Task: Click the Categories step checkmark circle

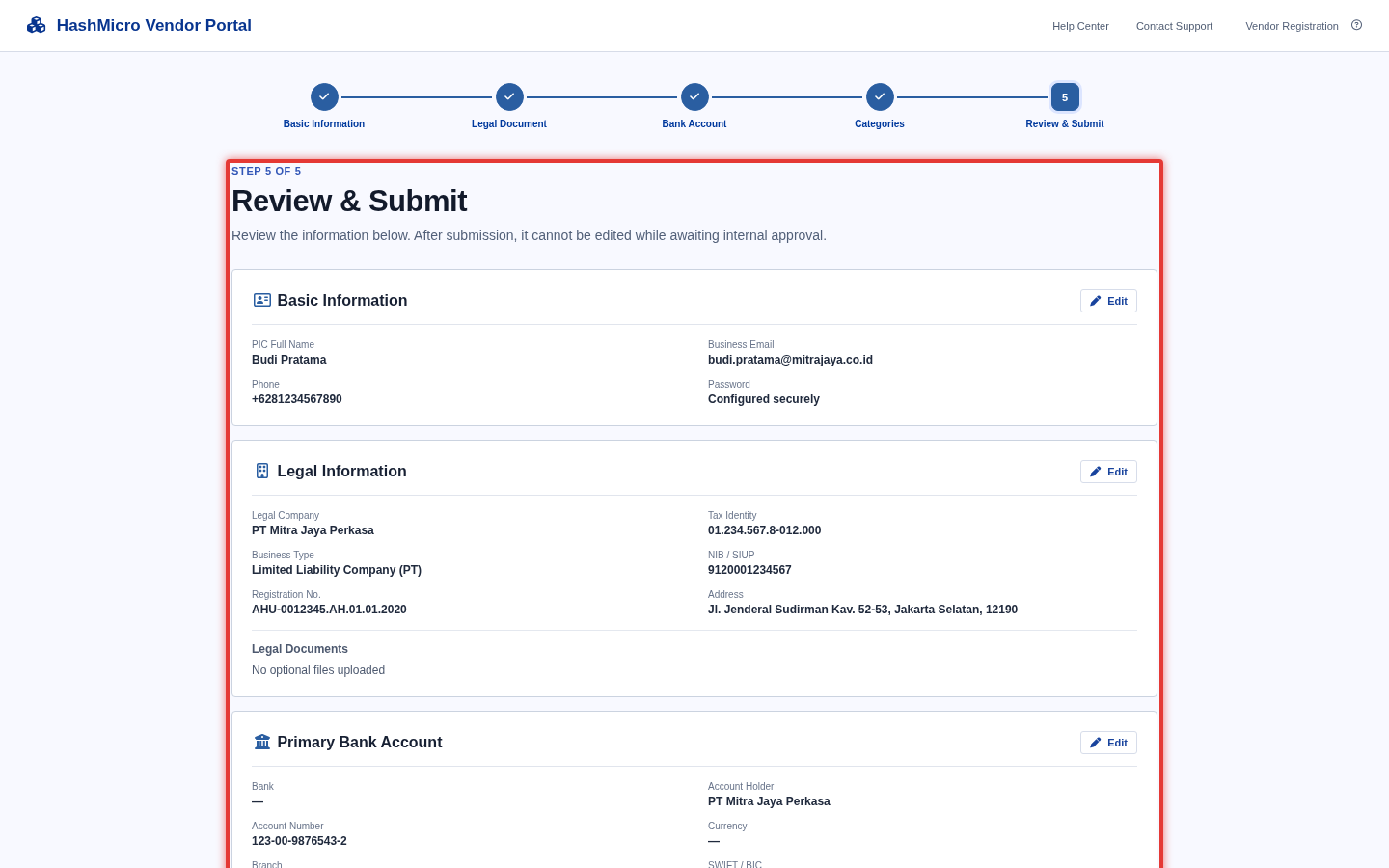Action: [880, 96]
